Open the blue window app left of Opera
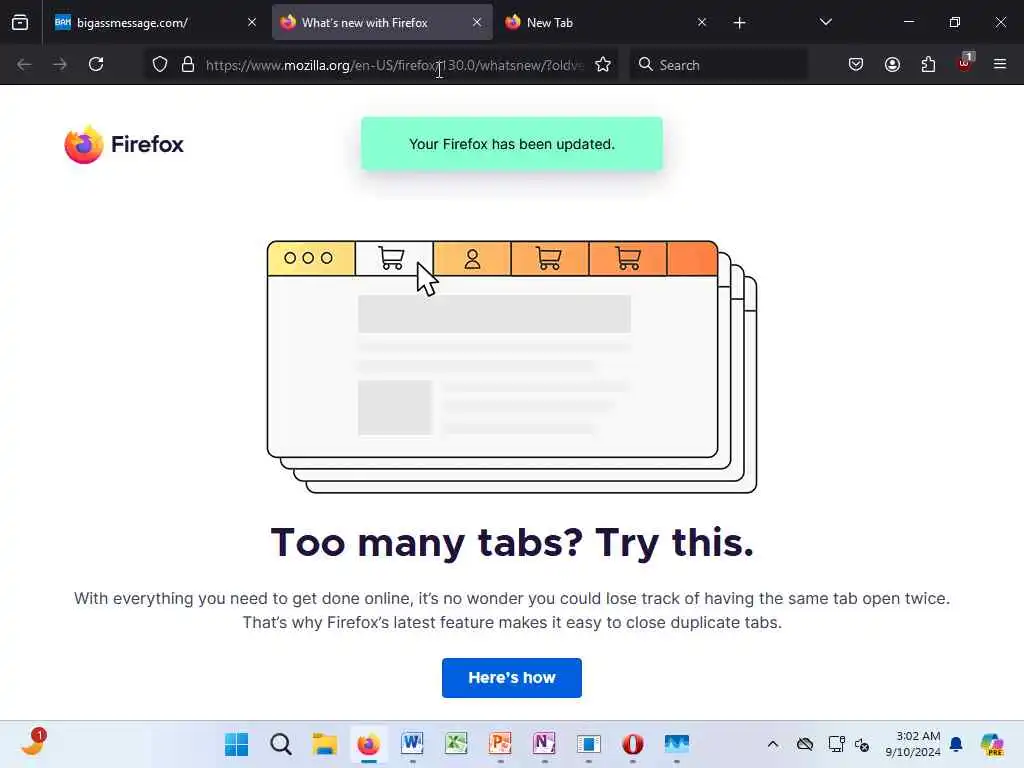The height and width of the screenshot is (768, 1024). coord(588,744)
